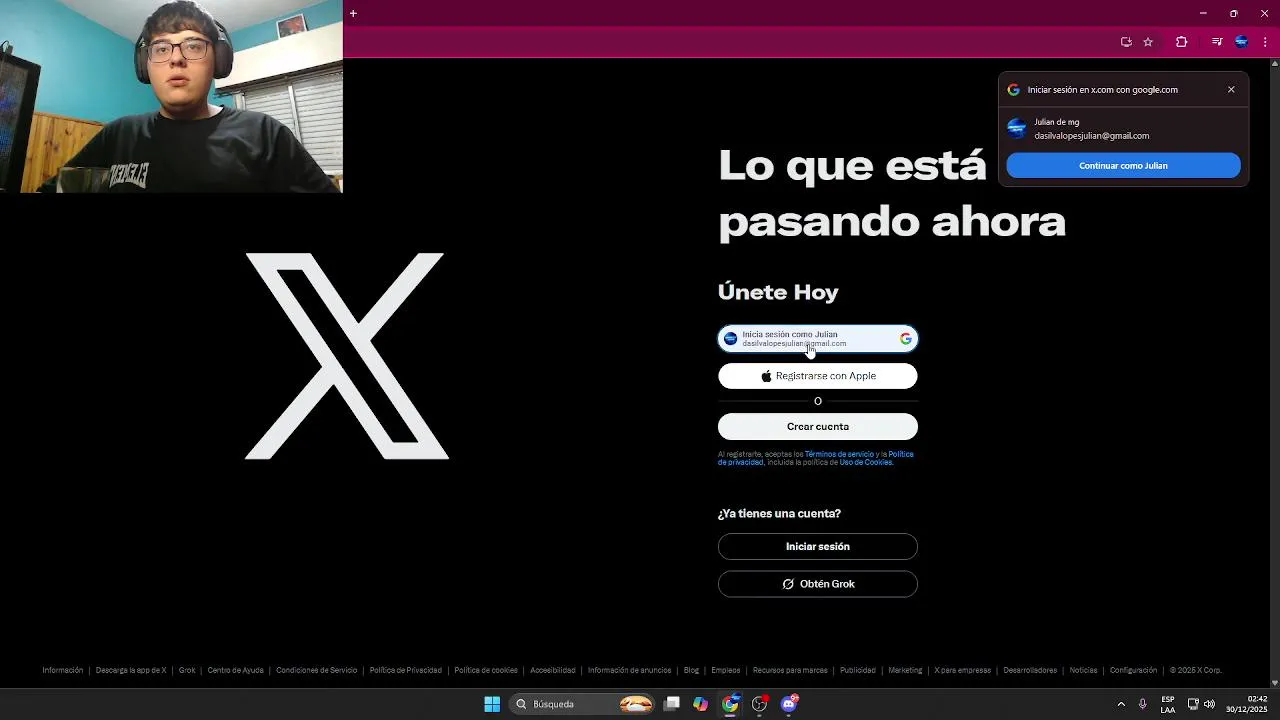Open Copilot icon on the taskbar
This screenshot has height=720, width=1280.
pyautogui.click(x=701, y=704)
